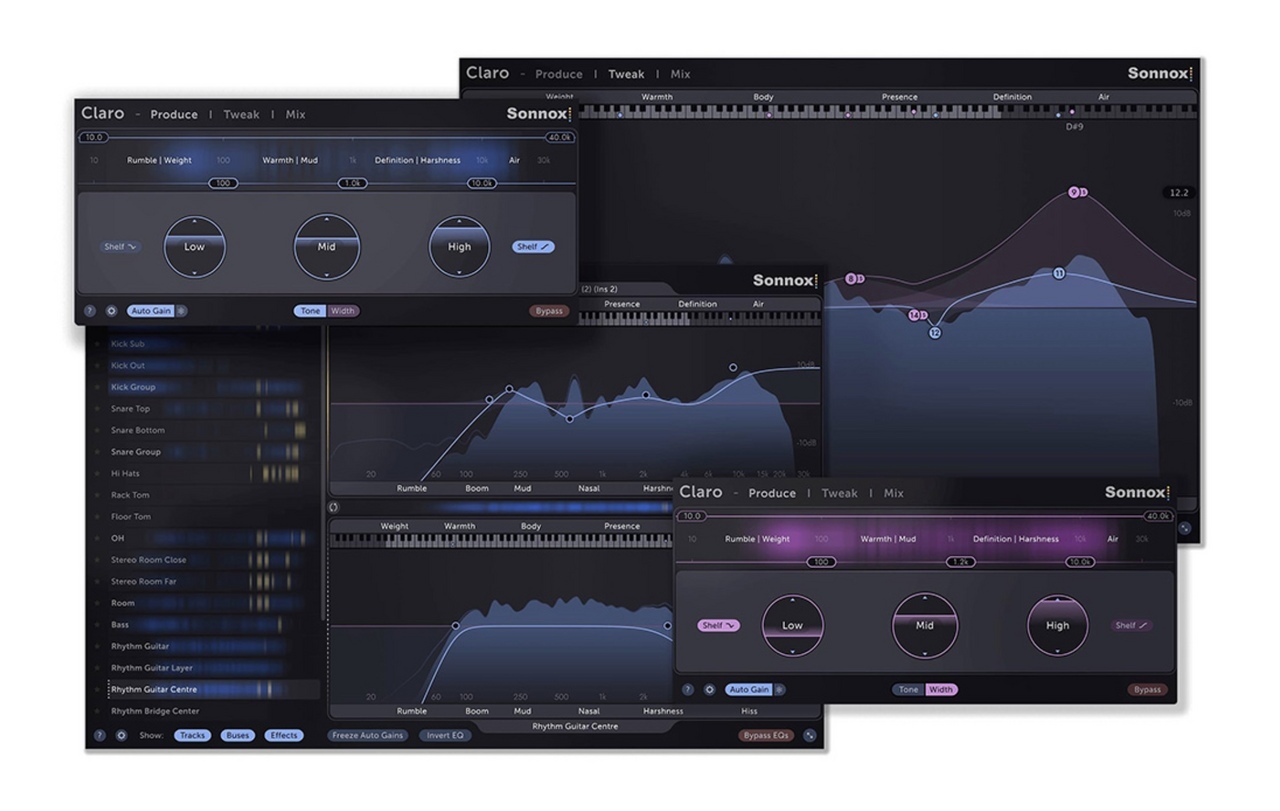Toggle Auto Gain in purple Produce window

click(749, 690)
